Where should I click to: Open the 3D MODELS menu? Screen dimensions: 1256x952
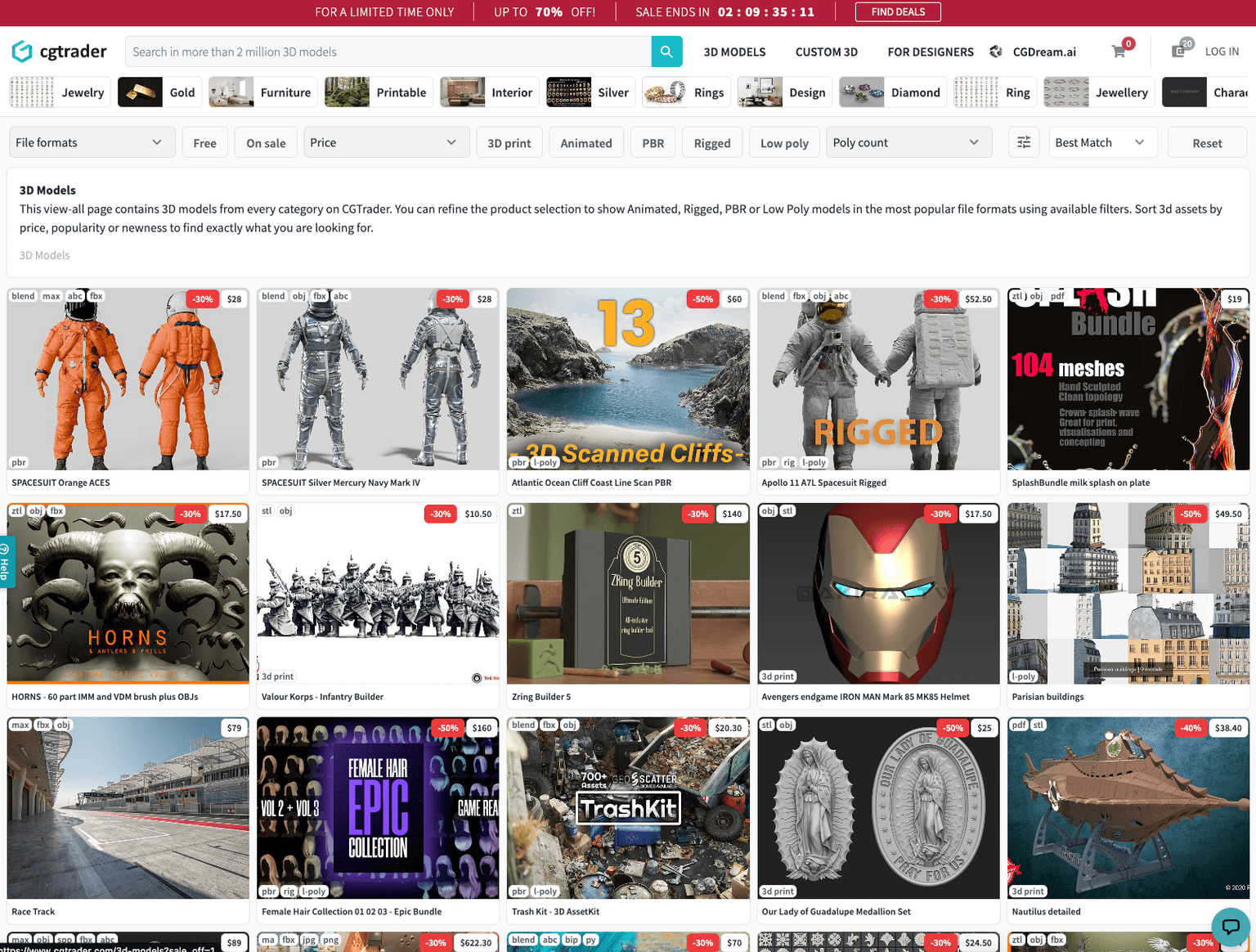coord(734,52)
